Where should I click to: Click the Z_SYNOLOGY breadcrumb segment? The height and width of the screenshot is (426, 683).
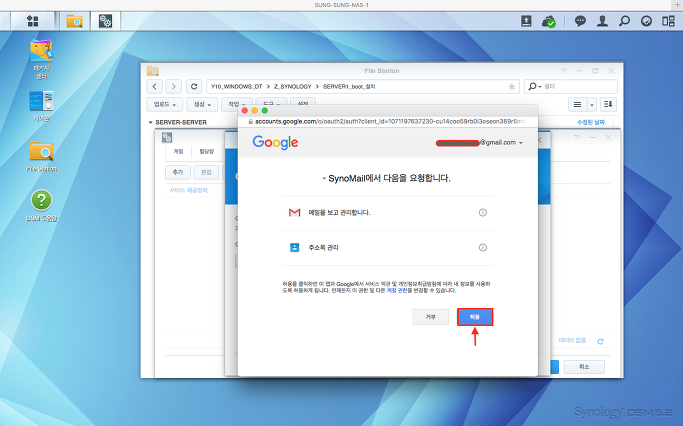[x=293, y=87]
